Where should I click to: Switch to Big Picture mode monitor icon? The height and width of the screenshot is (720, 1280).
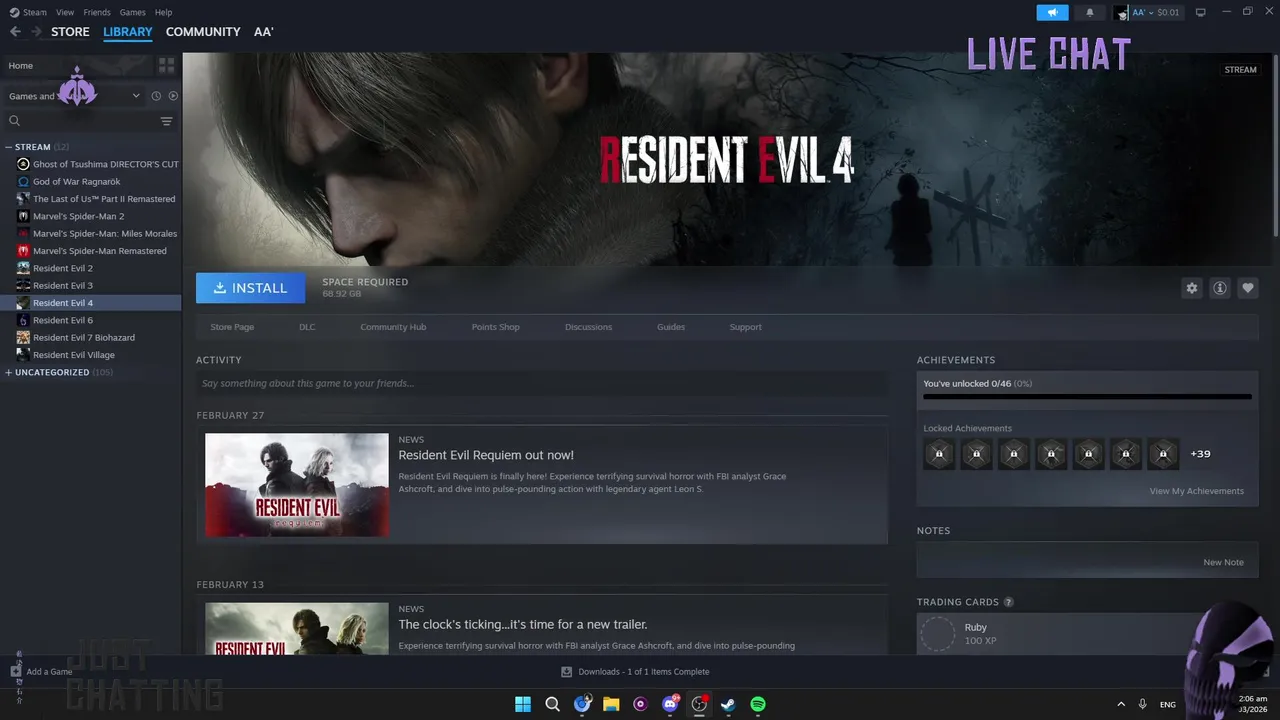[x=1201, y=12]
